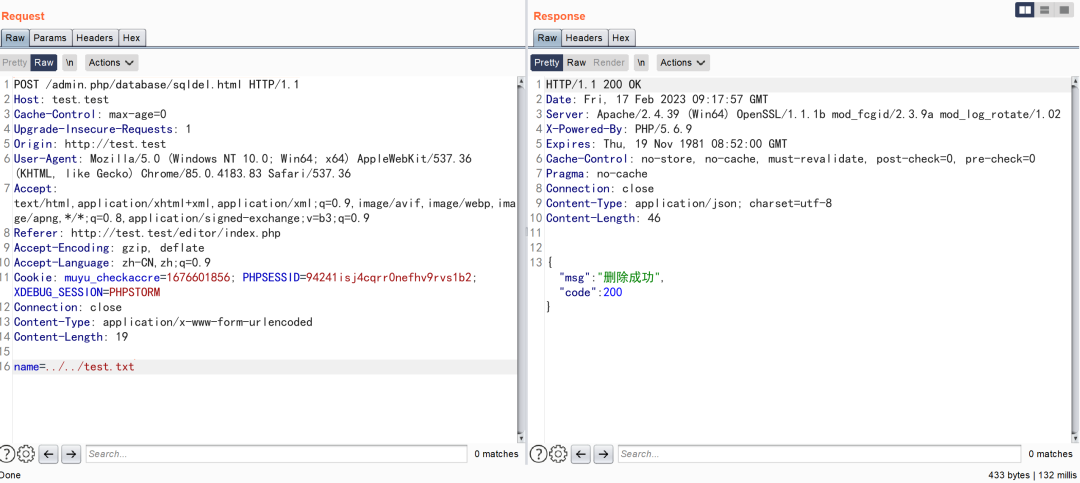Select Request Headers tab

point(95,38)
